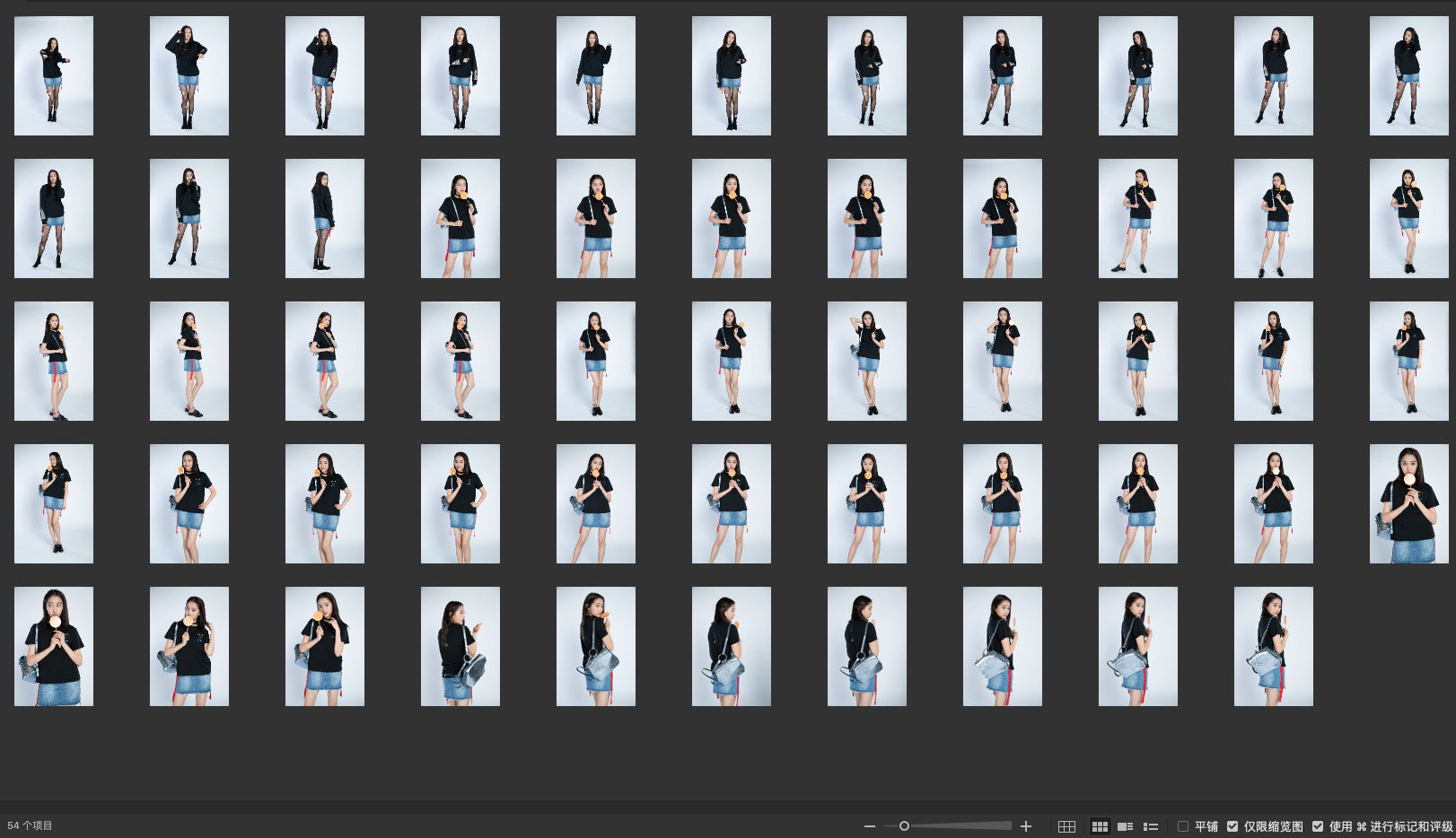Click the minus icon to shrink thumbnails
This screenshot has width=1456, height=838.
(869, 826)
